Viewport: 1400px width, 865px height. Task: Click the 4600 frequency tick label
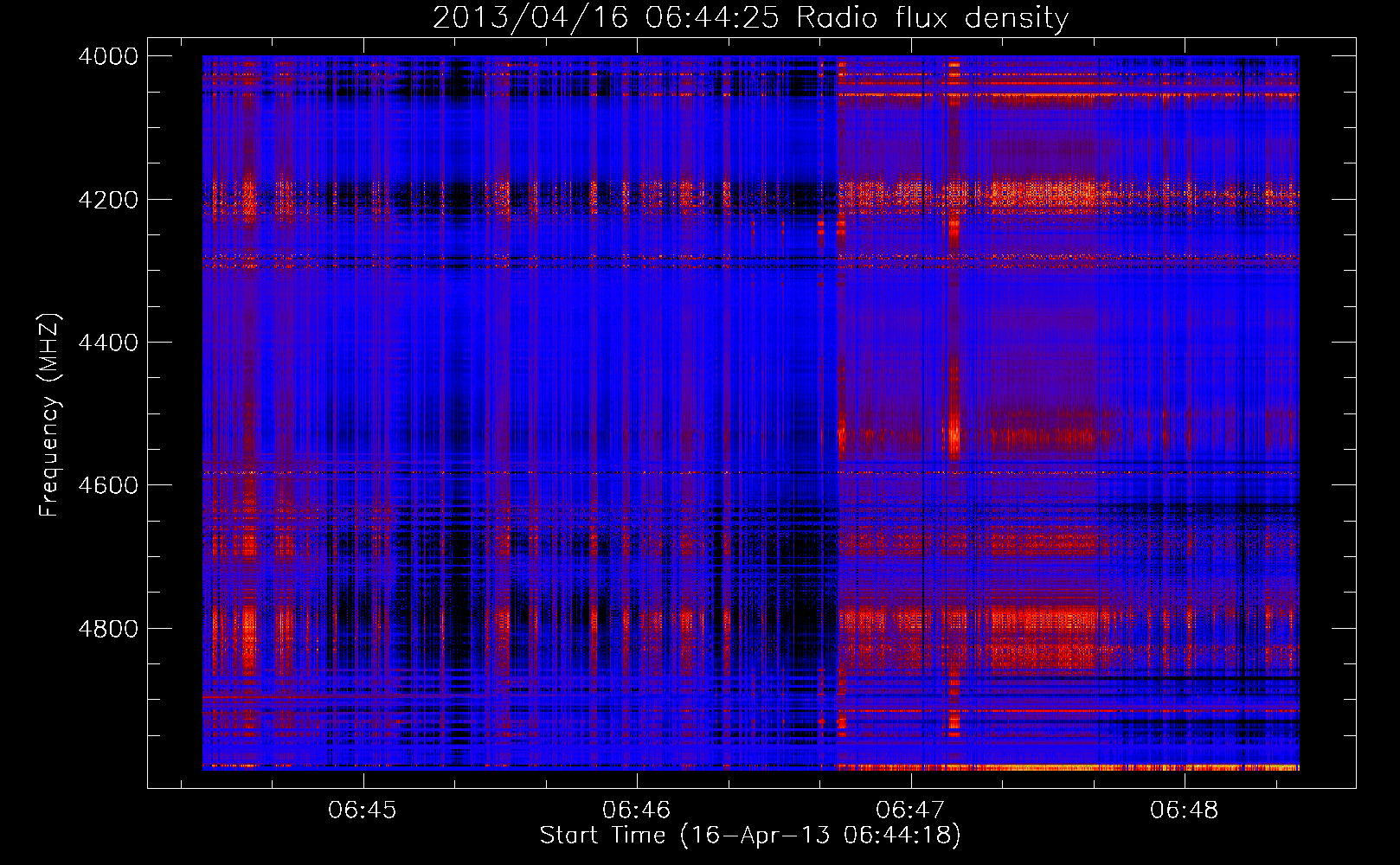pos(108,485)
